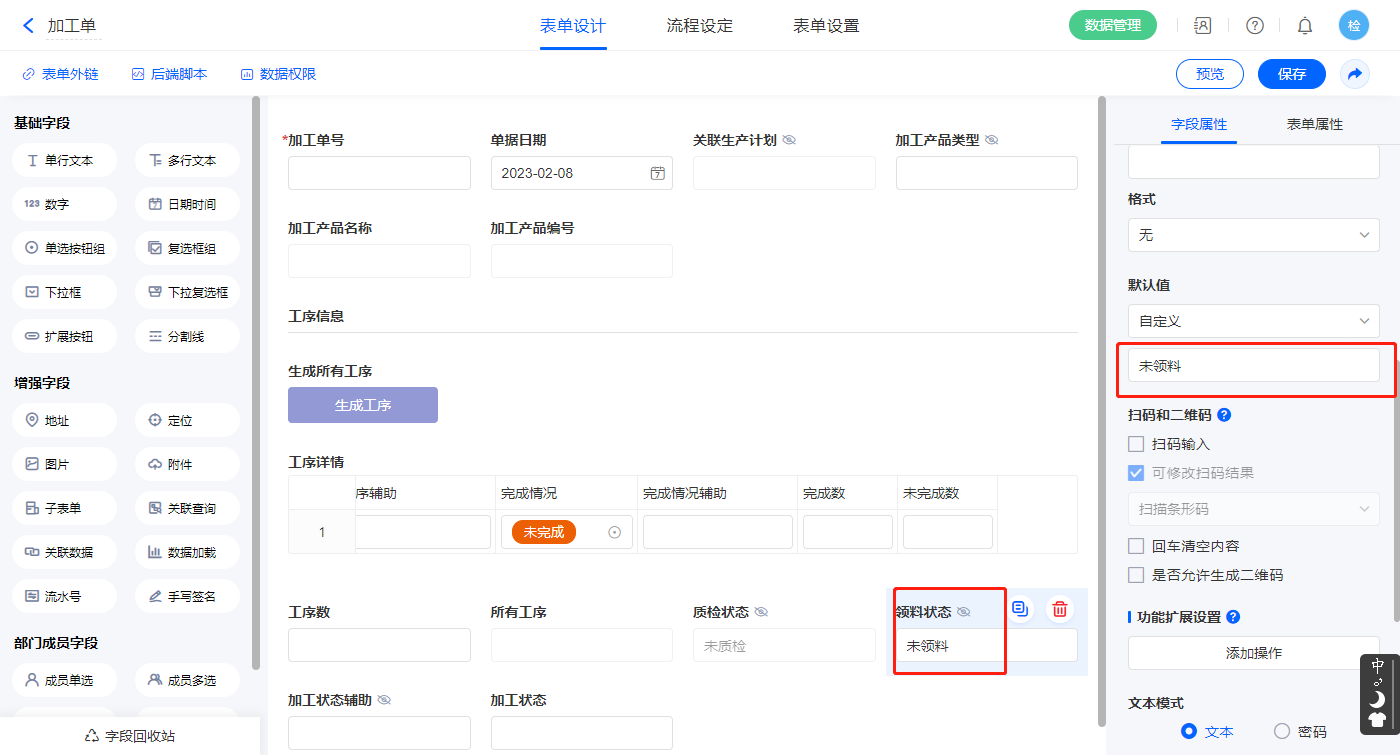Image resolution: width=1400 pixels, height=755 pixels.
Task: Click the copy field icon beside 领料状态
Action: coord(1020,609)
